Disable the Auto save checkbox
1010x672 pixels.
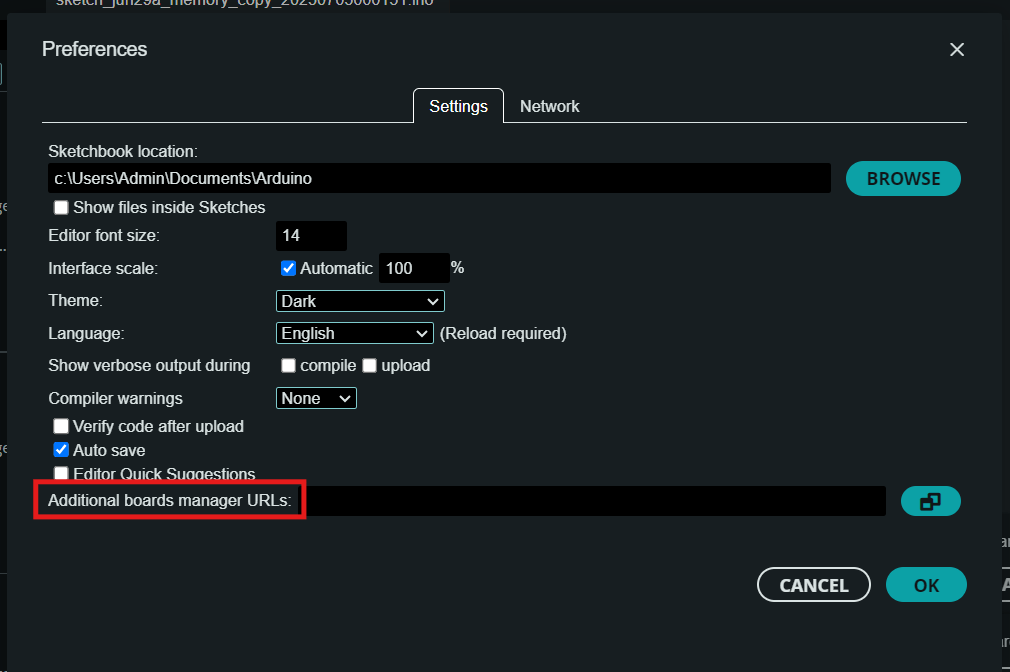coord(62,451)
